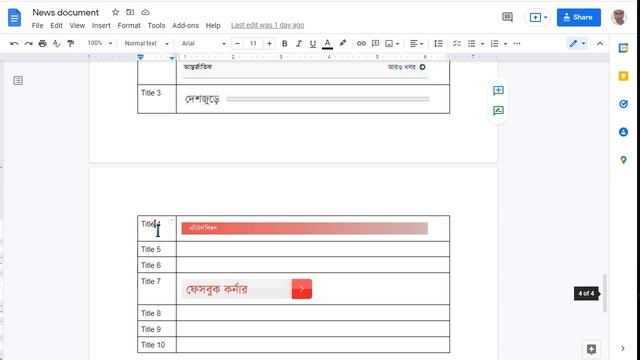640x360 pixels.
Task: Go to the Docs home icon
Action: point(15,18)
